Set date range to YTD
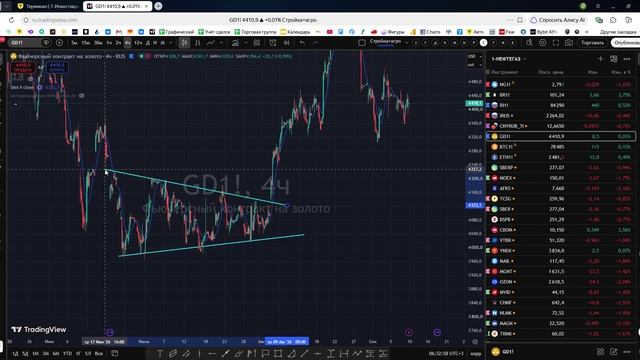This screenshot has width=640, height=360. (67, 353)
